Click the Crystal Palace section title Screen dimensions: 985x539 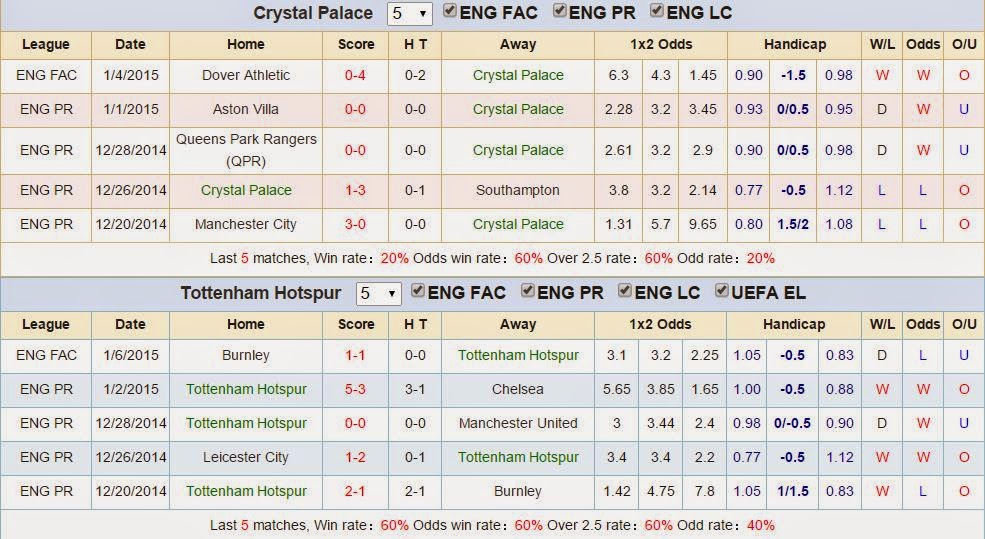[x=312, y=14]
